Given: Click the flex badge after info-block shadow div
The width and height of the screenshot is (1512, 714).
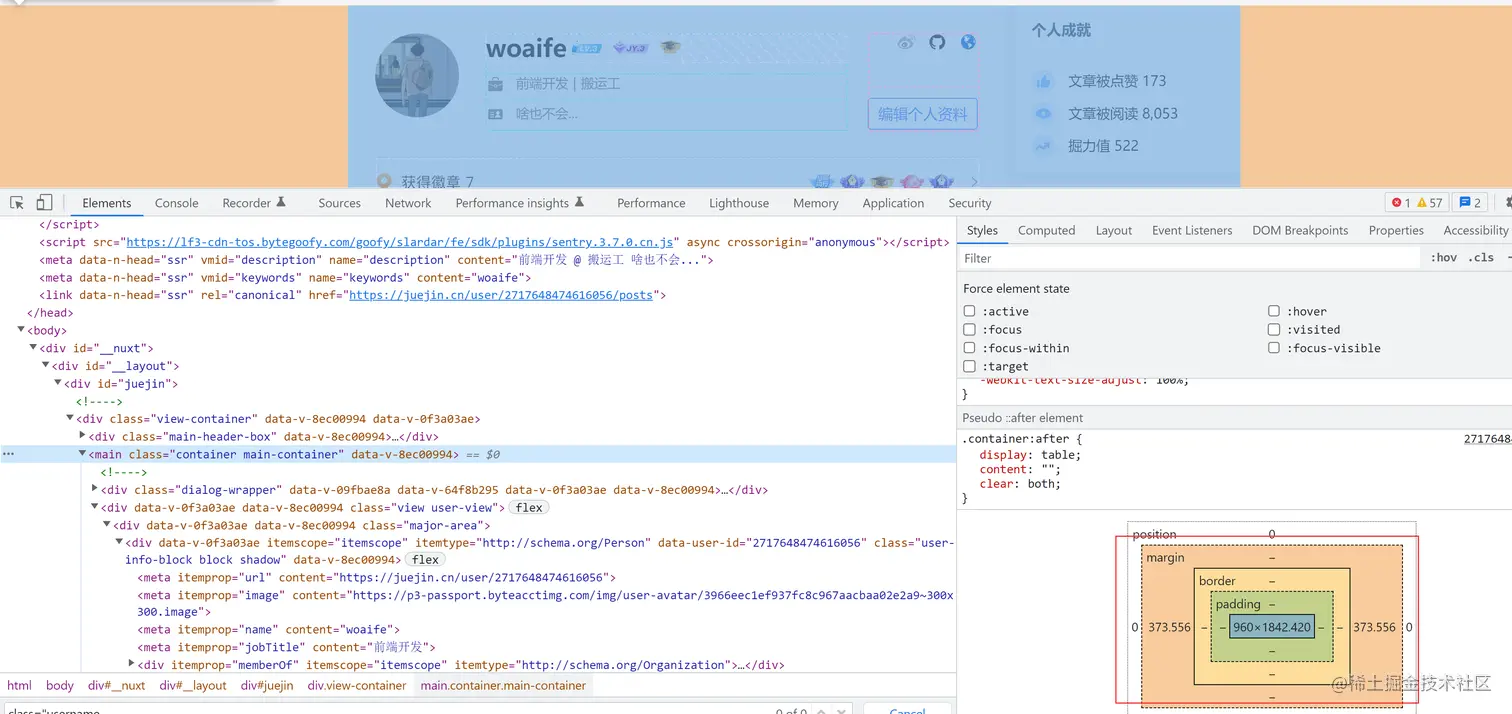Looking at the screenshot, I should coord(425,560).
